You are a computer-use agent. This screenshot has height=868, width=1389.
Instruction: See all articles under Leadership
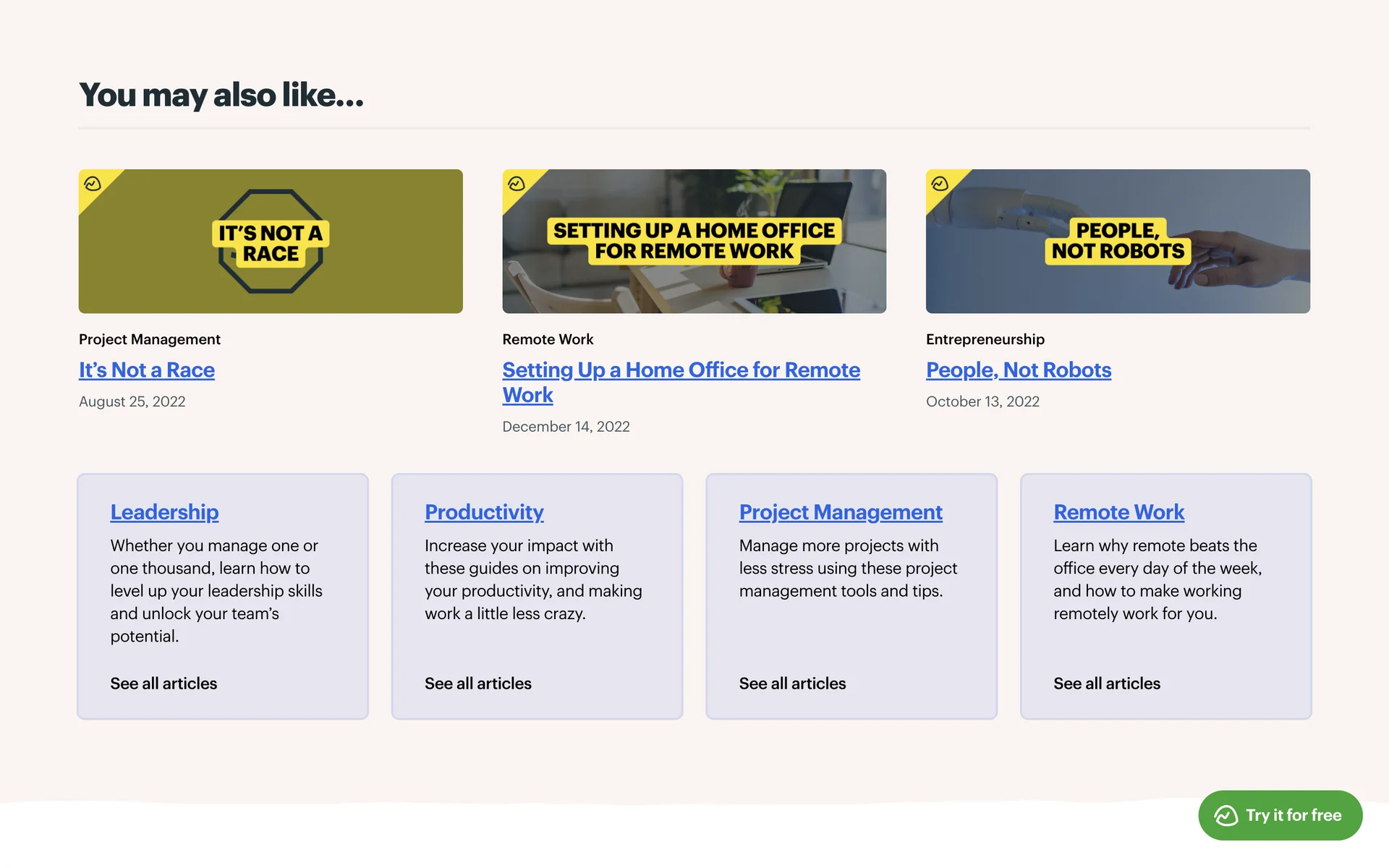click(x=163, y=684)
